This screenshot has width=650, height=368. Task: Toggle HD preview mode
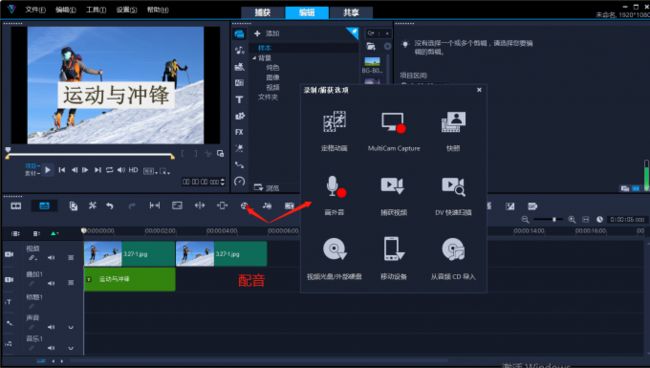click(x=133, y=170)
